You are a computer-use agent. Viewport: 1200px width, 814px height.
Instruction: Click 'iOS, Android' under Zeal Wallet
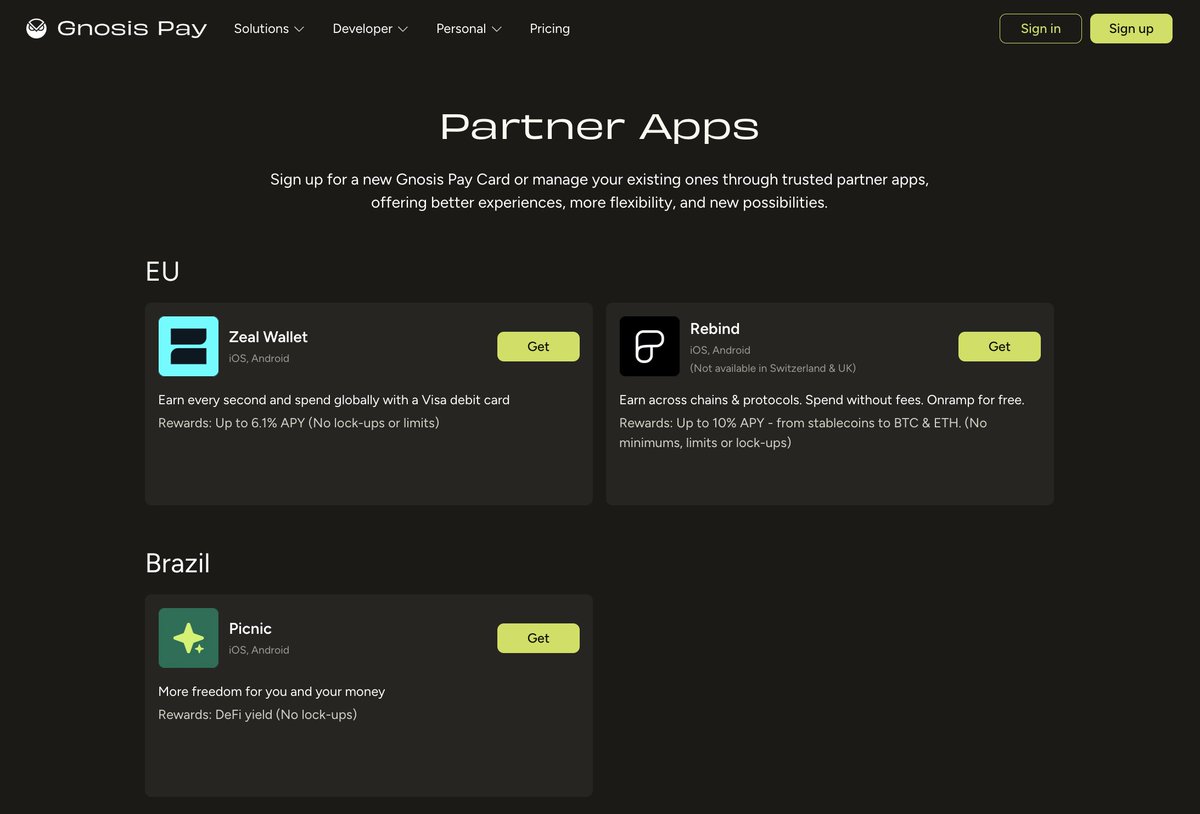click(x=259, y=359)
